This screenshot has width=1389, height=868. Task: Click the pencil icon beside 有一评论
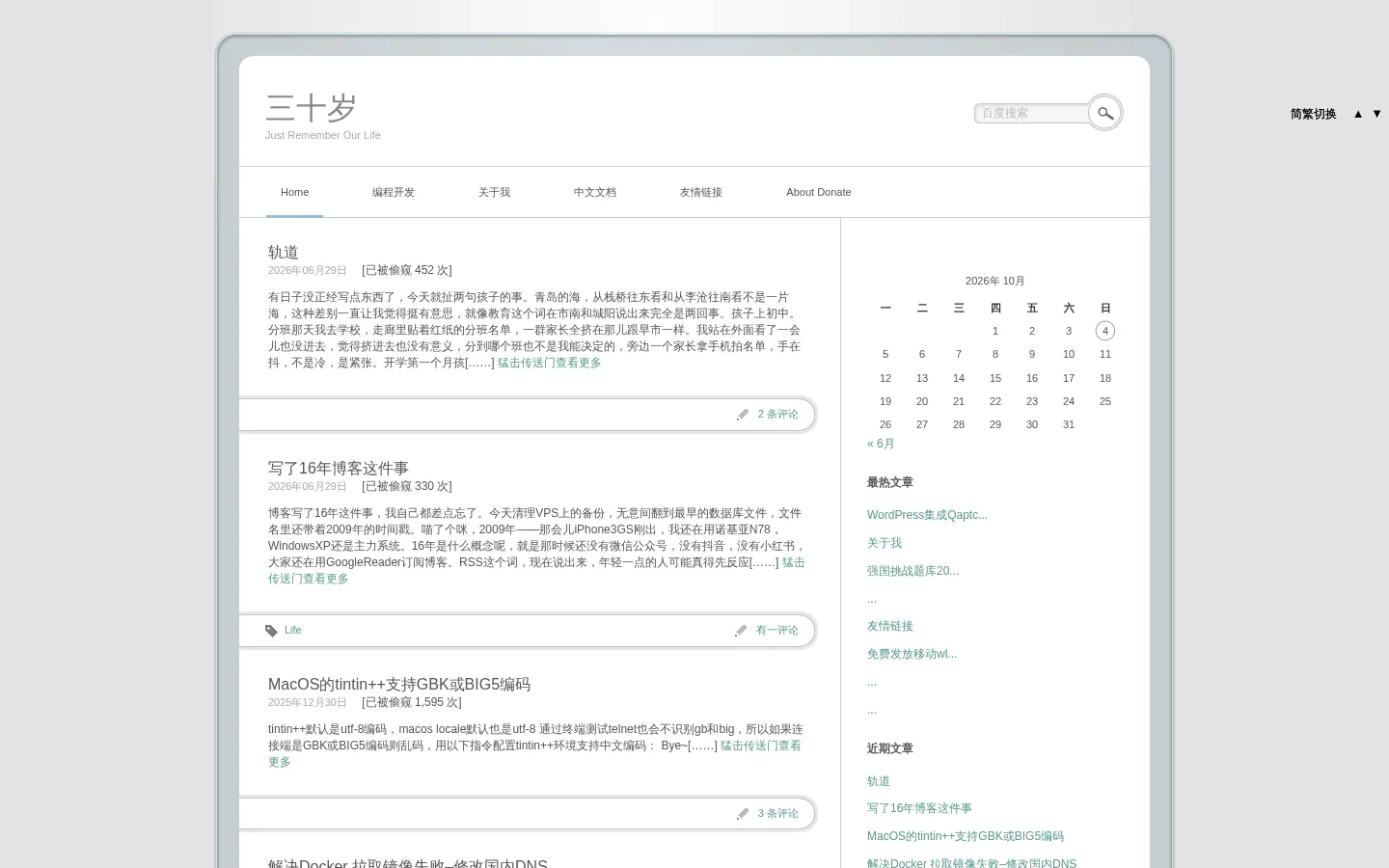pos(741,631)
